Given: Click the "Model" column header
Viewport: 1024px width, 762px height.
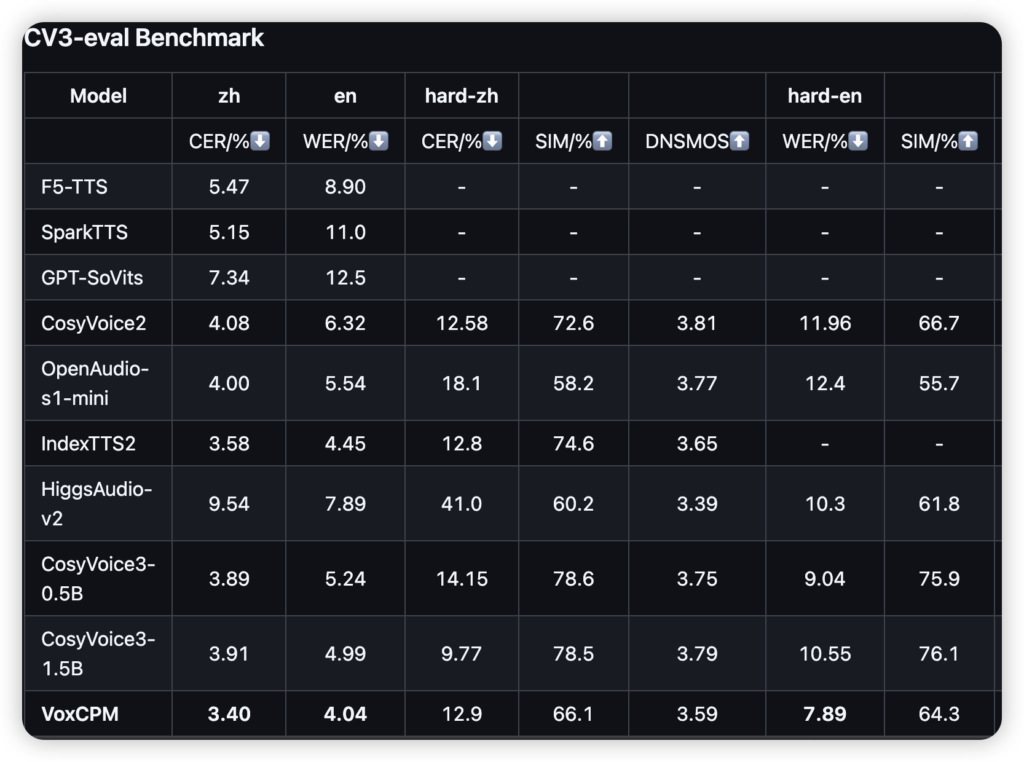Looking at the screenshot, I should (99, 96).
